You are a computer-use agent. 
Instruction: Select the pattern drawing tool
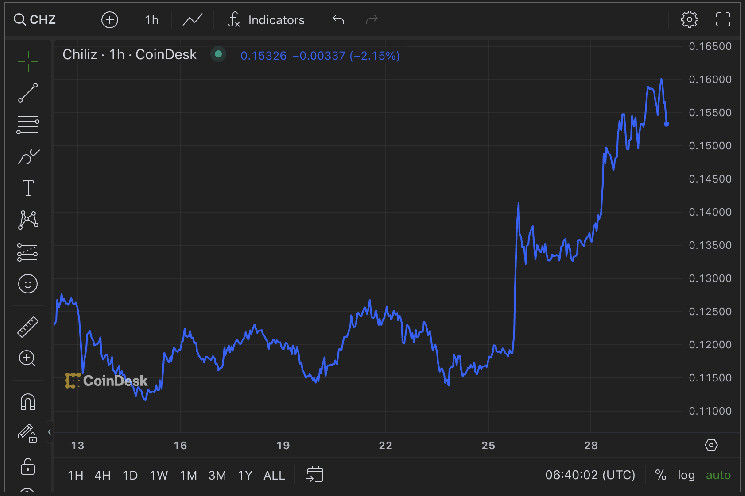point(28,220)
